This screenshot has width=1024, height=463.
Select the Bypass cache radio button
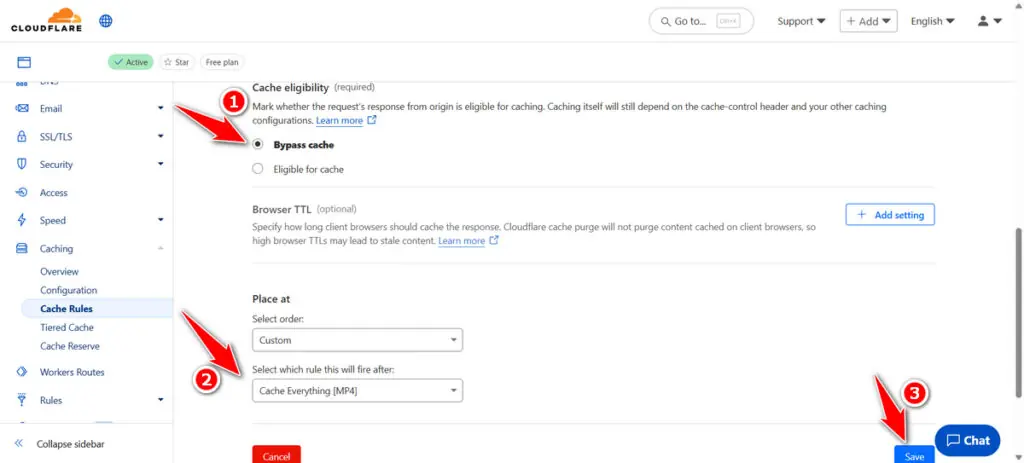click(258, 145)
